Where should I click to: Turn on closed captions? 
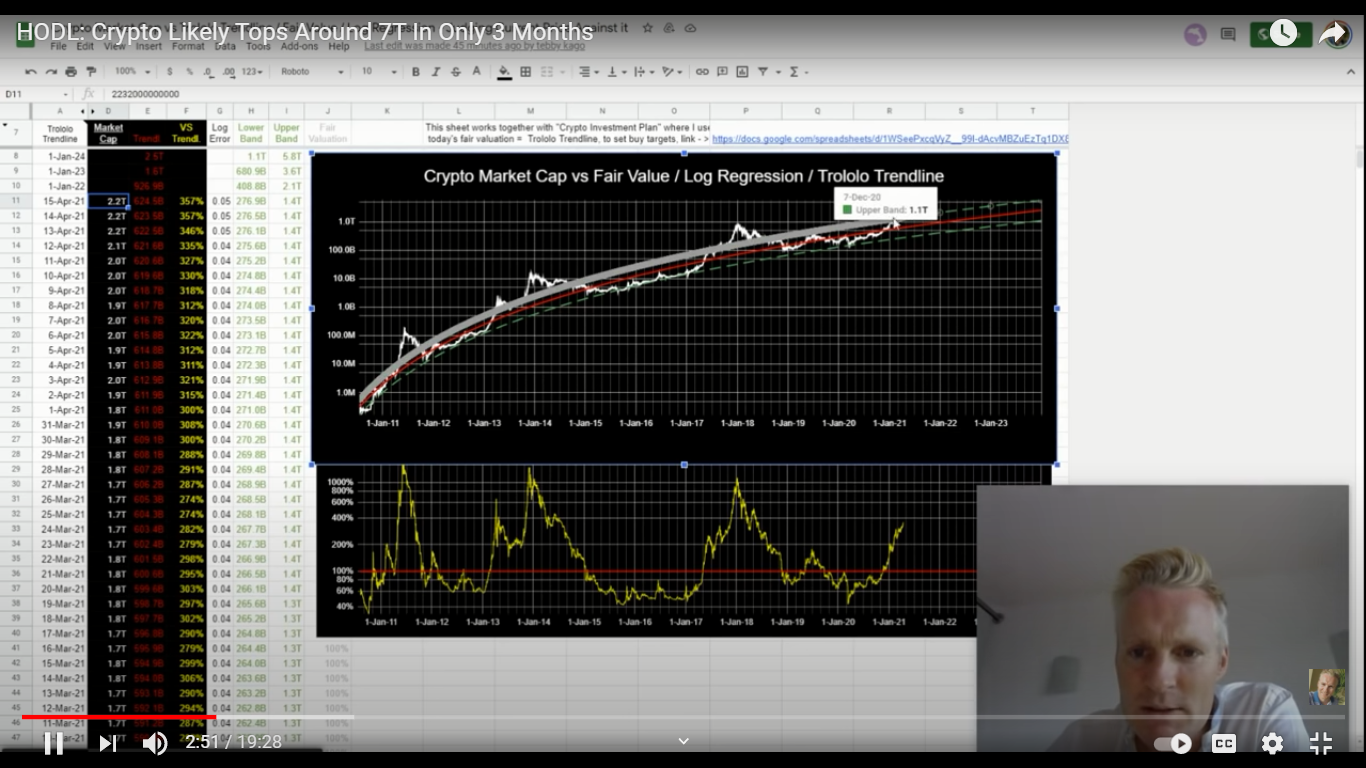point(1223,743)
